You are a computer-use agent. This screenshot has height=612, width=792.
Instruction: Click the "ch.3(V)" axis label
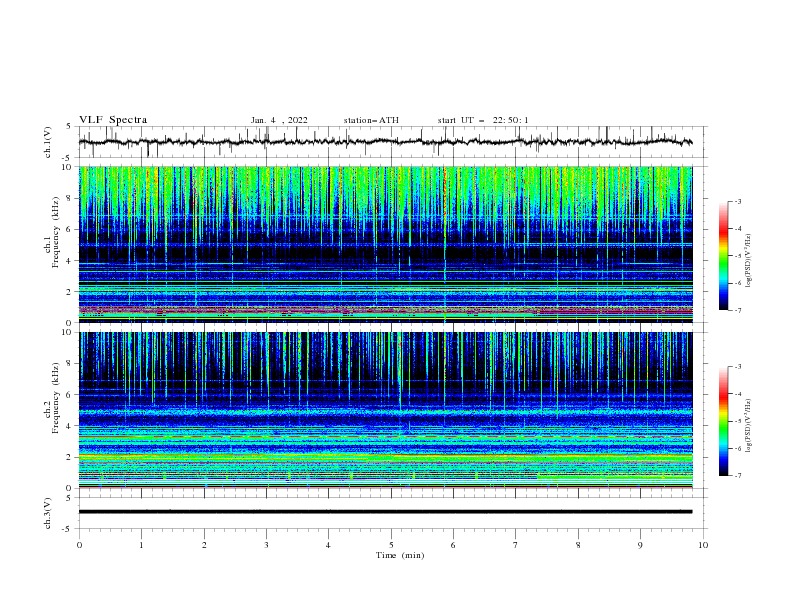coord(48,513)
